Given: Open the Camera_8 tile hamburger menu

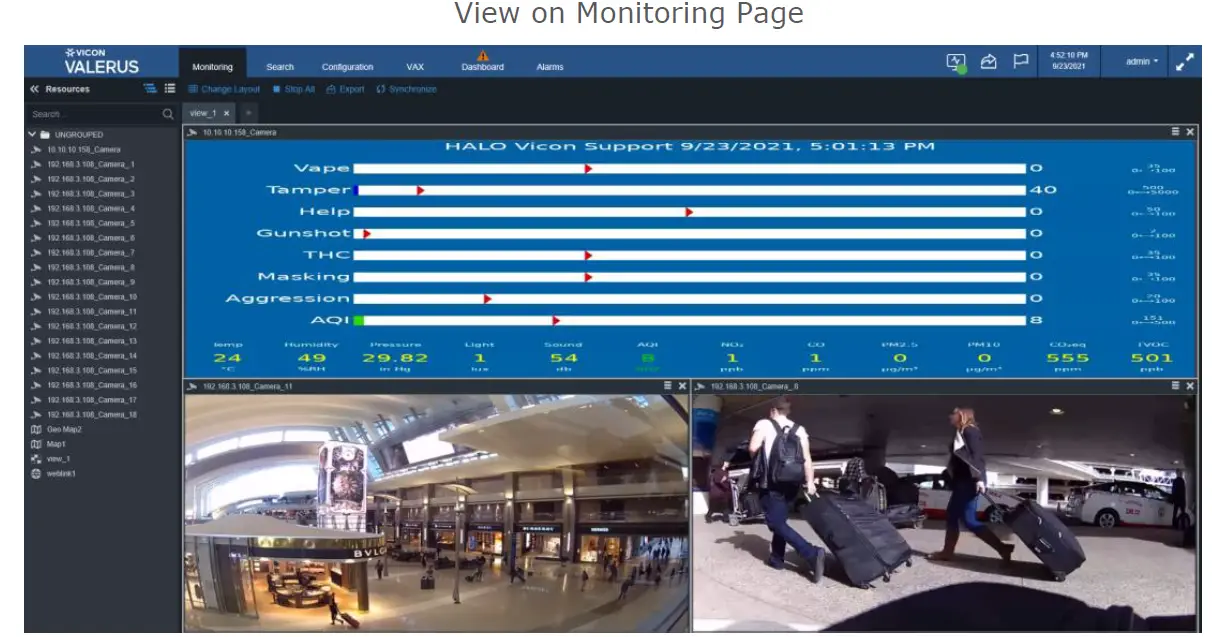Looking at the screenshot, I should pyautogui.click(x=1176, y=386).
